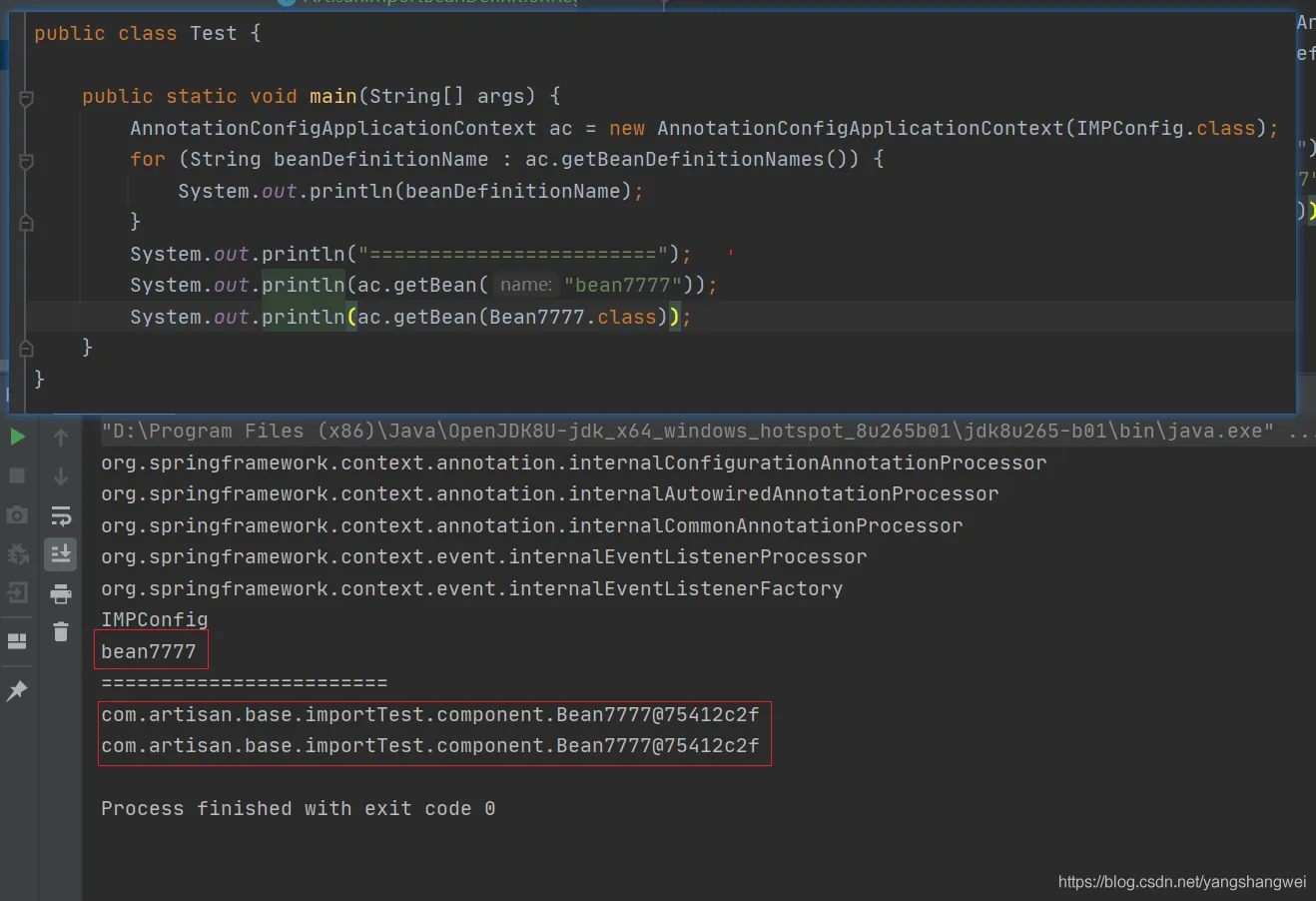Click the IMPConfig console output line
Viewport: 1316px width, 901px height.
click(155, 619)
